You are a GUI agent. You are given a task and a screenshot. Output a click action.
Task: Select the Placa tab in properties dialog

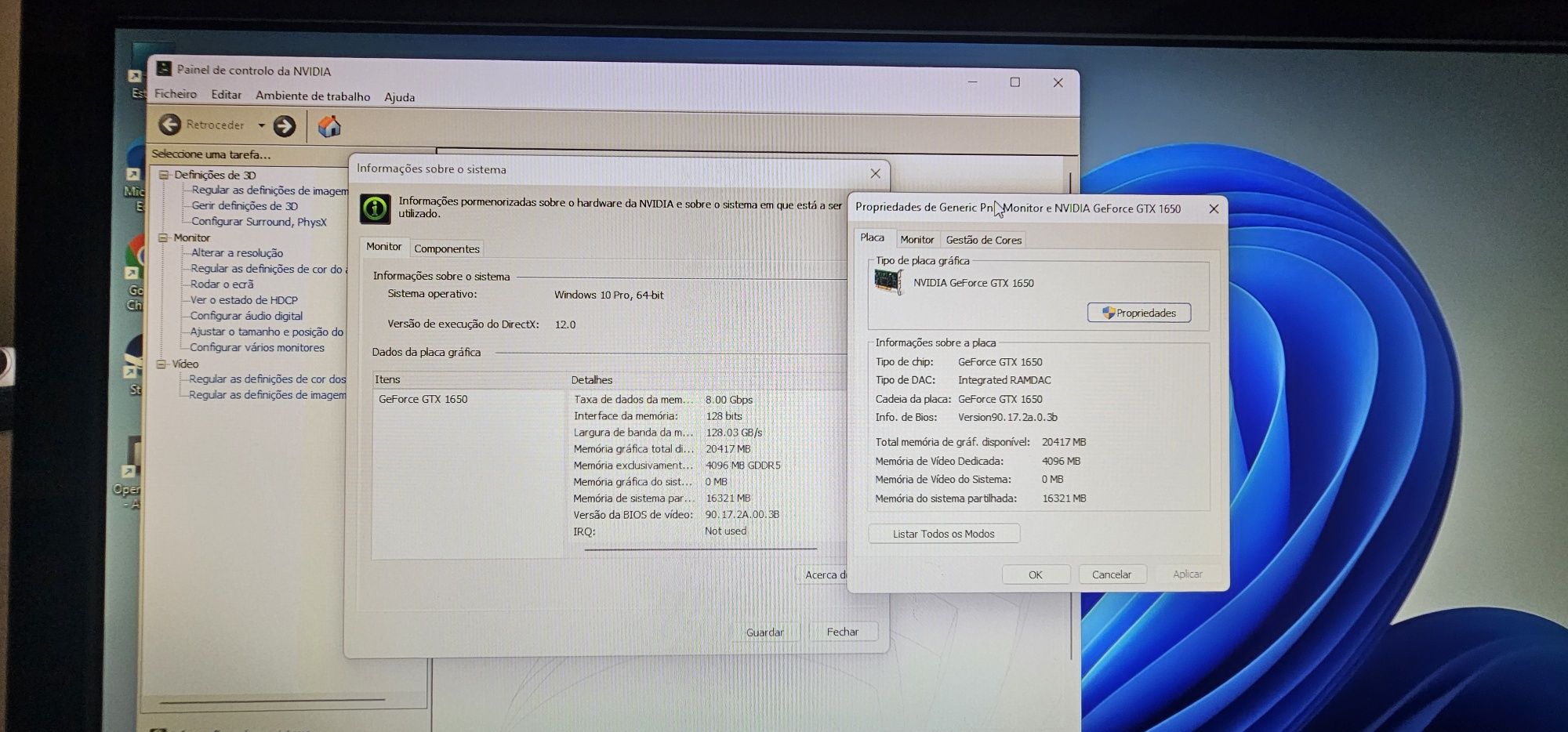pos(872,237)
